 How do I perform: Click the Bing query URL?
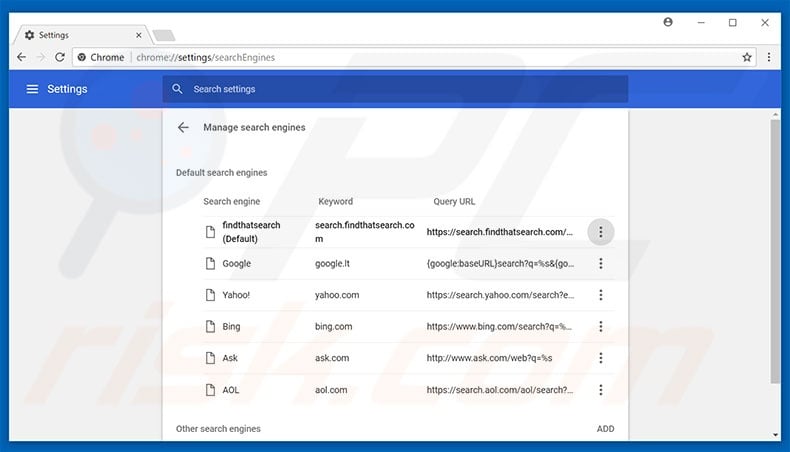click(x=499, y=327)
